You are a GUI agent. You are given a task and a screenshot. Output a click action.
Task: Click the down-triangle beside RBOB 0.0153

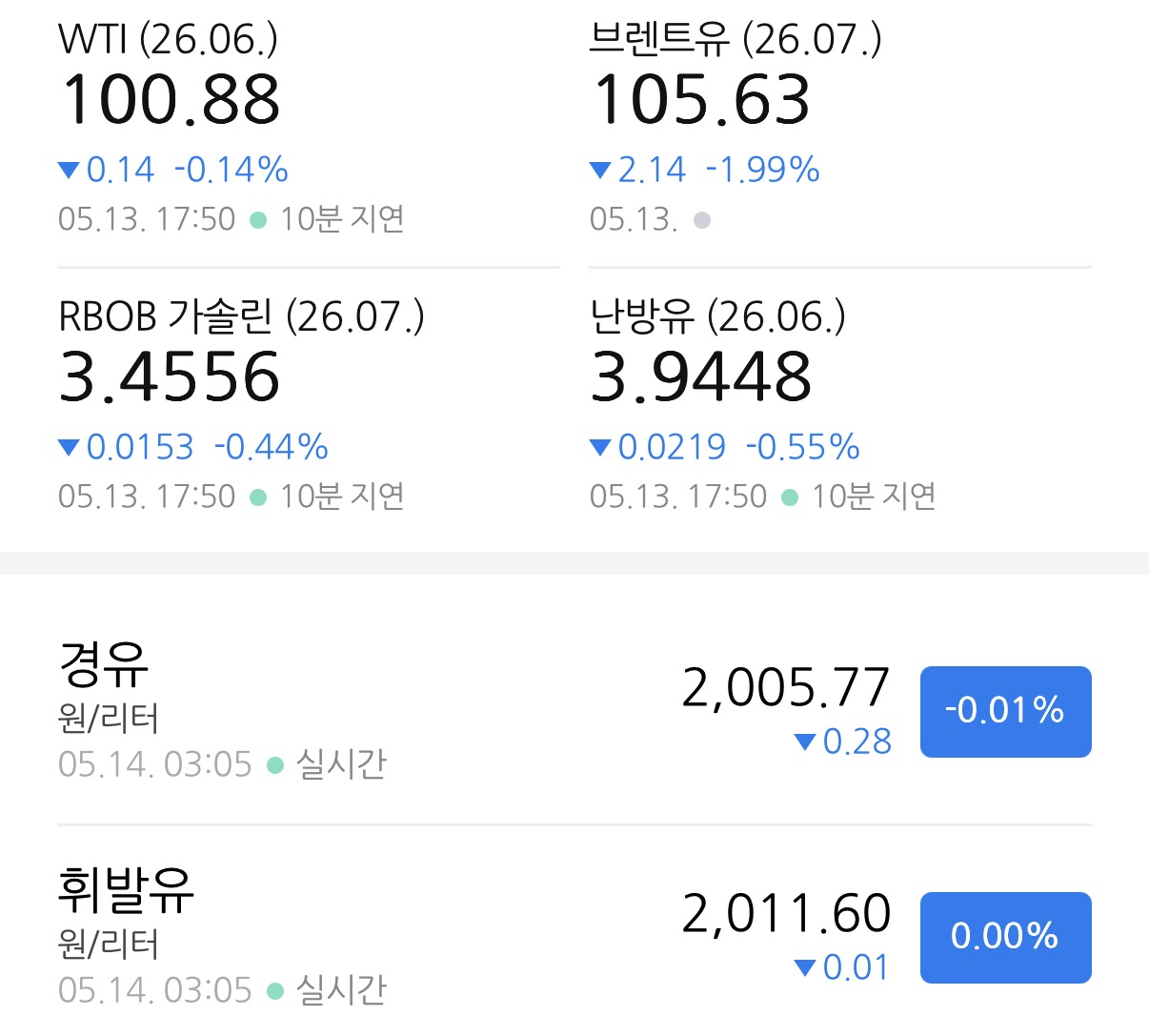pos(69,447)
